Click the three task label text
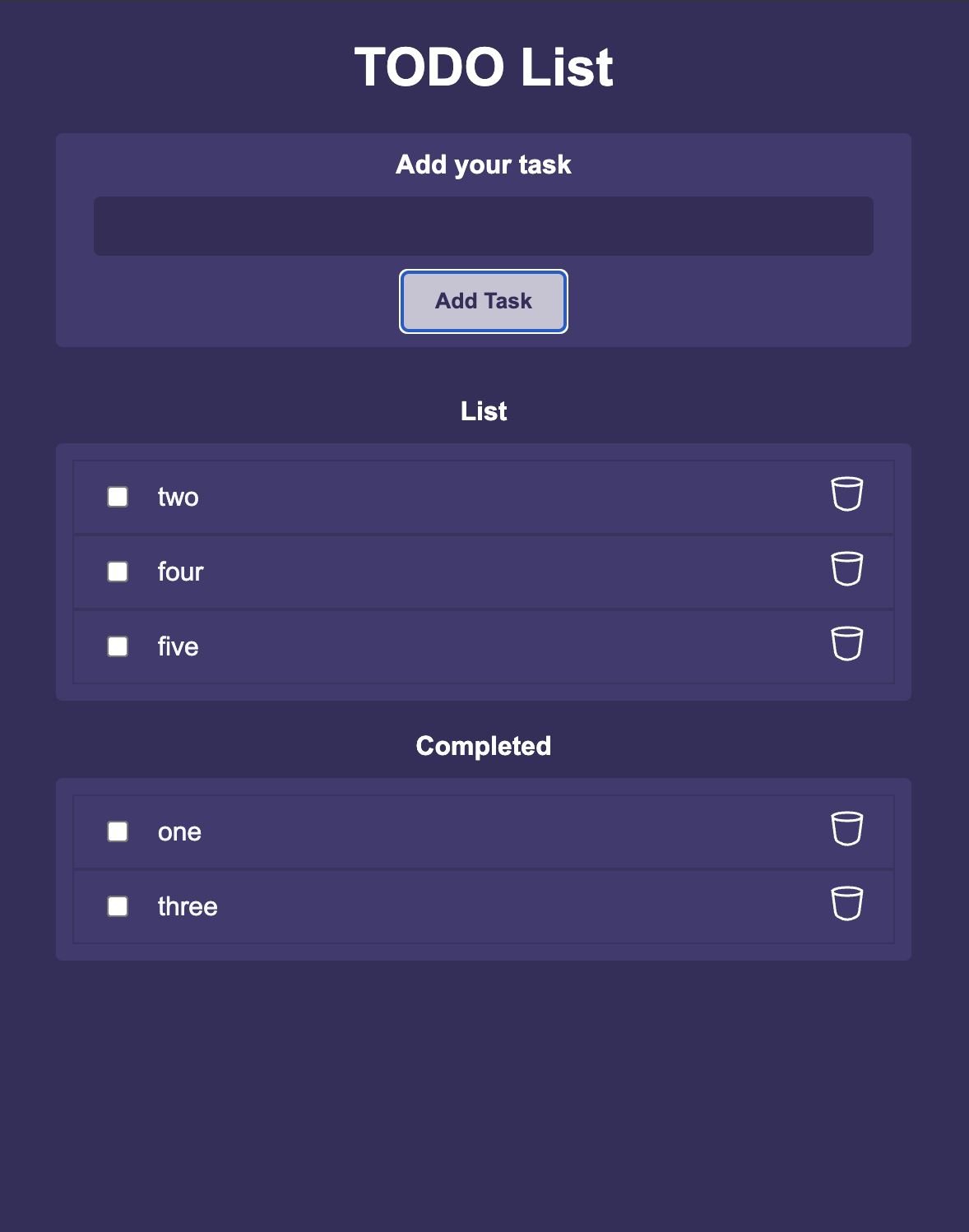This screenshot has height=1232, width=969. [188, 906]
